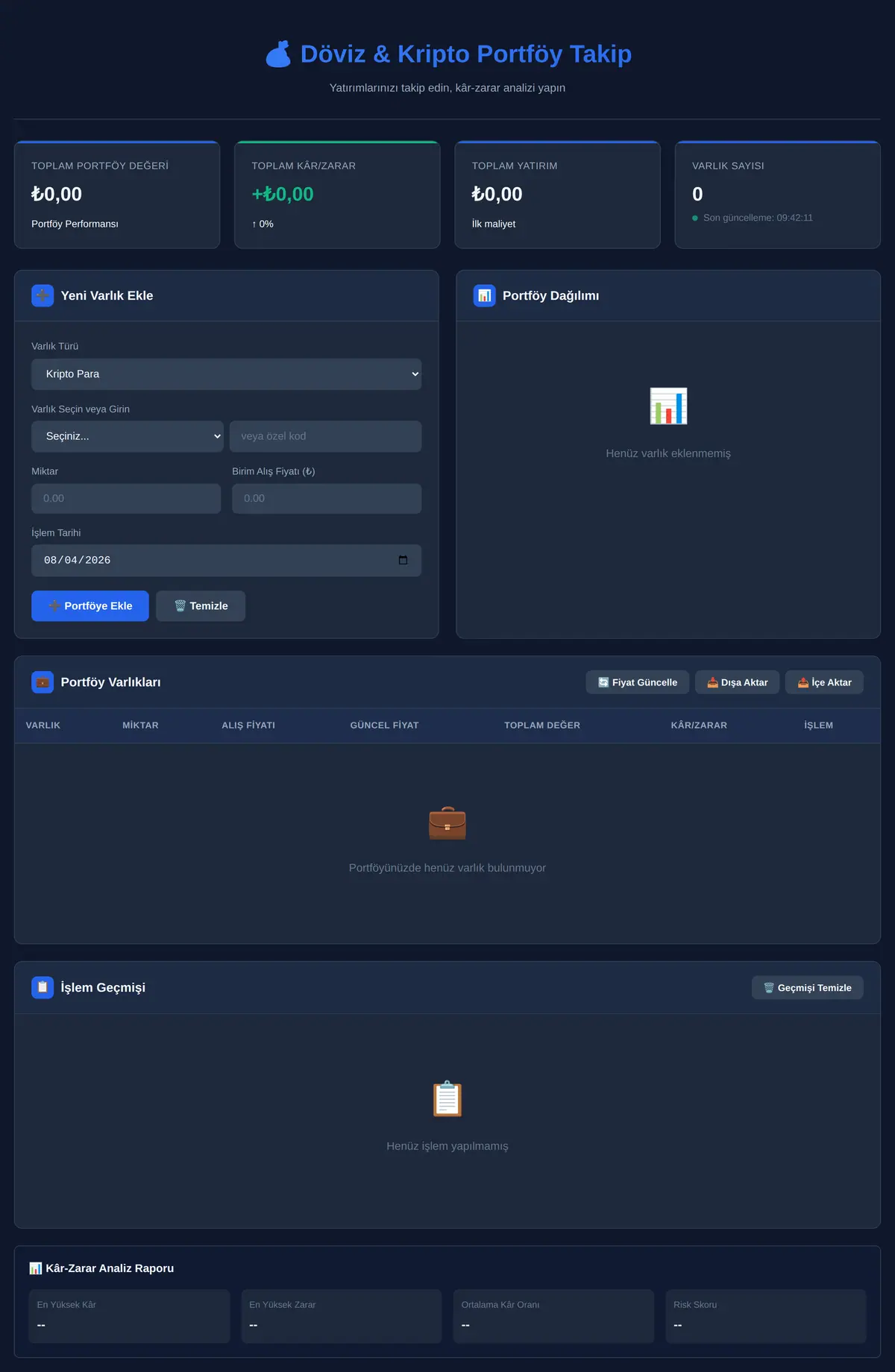895x1372 pixels.
Task: Click the Temizle button
Action: pos(201,605)
